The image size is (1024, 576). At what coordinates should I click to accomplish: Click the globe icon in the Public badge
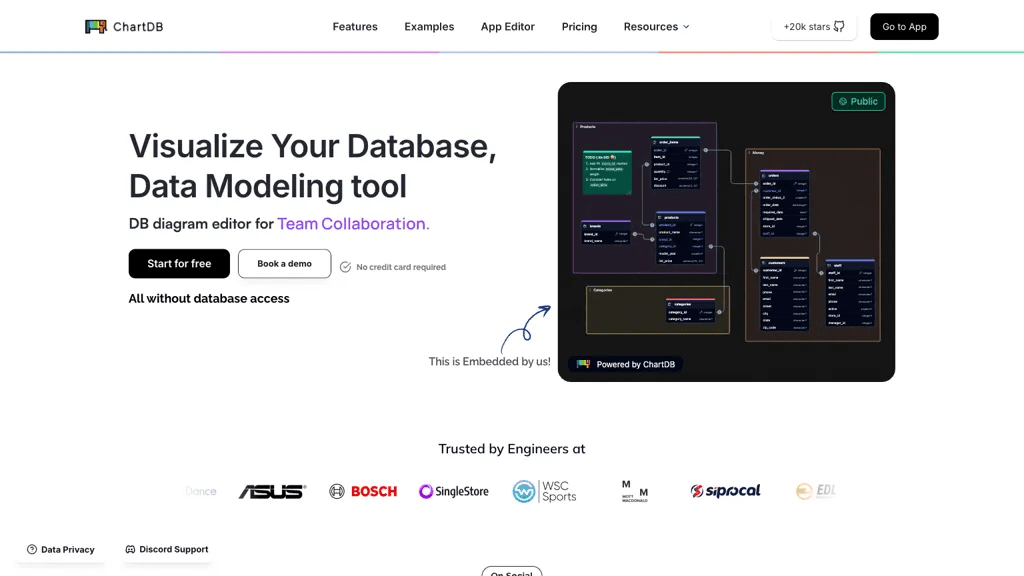point(843,101)
